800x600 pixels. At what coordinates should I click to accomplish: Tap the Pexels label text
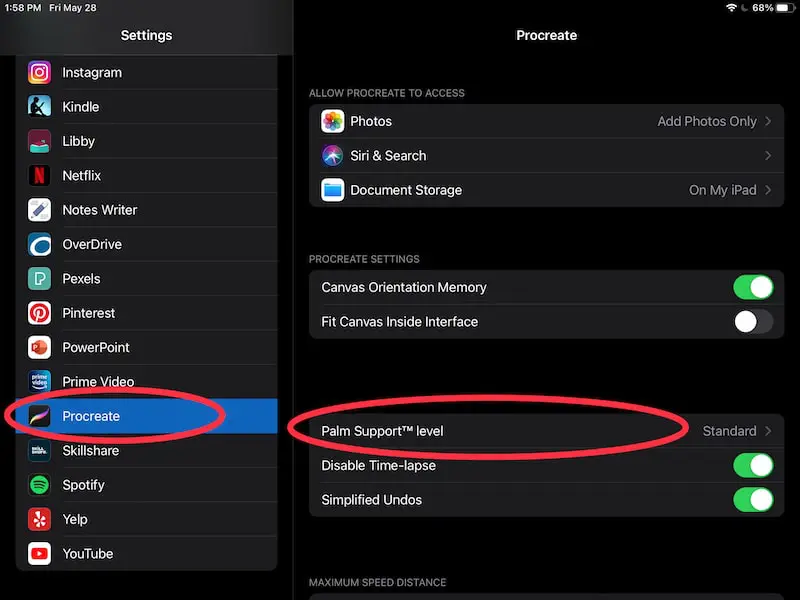click(81, 279)
